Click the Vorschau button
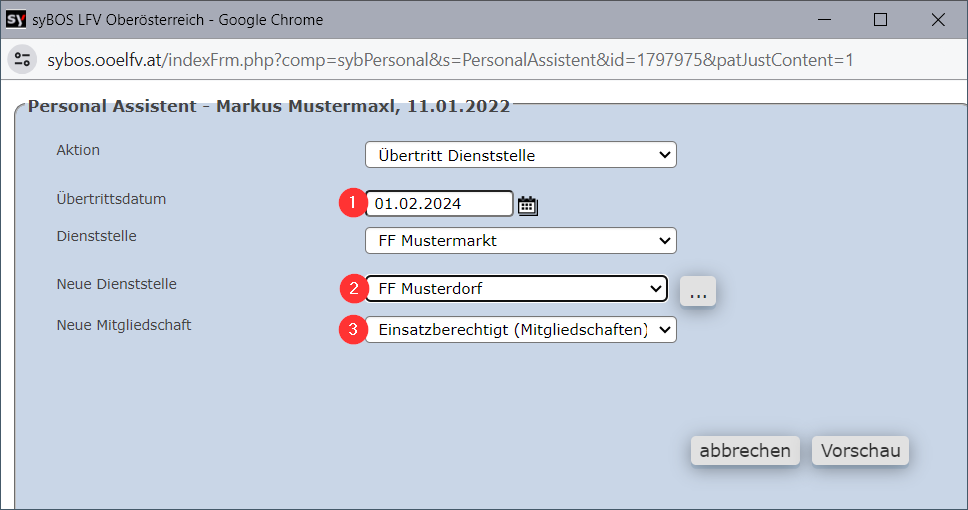This screenshot has width=968, height=510. coord(861,451)
